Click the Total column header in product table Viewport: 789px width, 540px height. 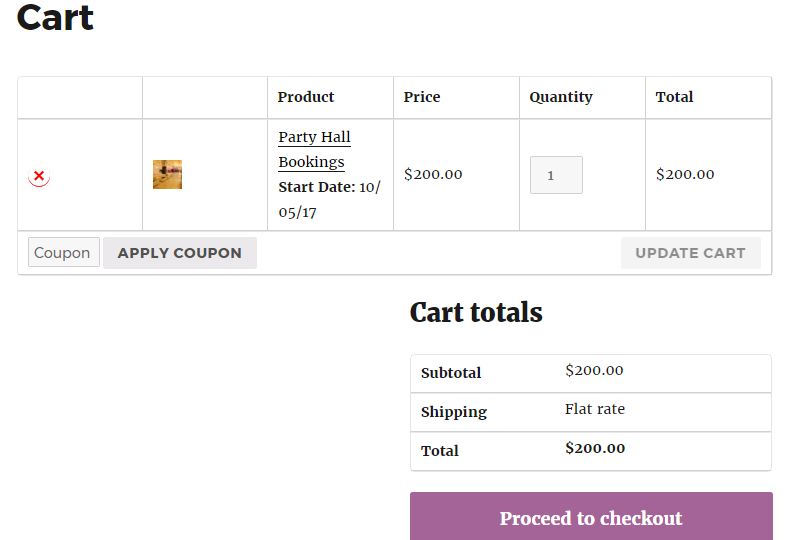pos(674,97)
